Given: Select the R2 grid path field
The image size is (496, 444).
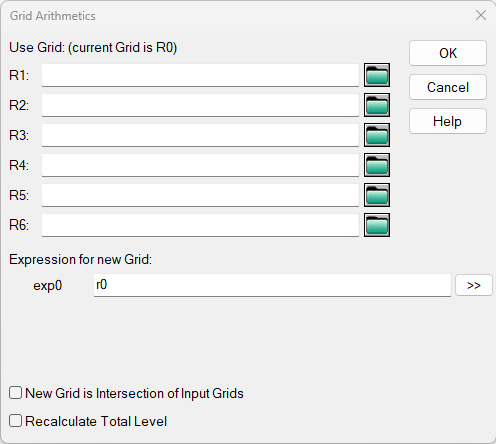Looking at the screenshot, I should (x=200, y=105).
